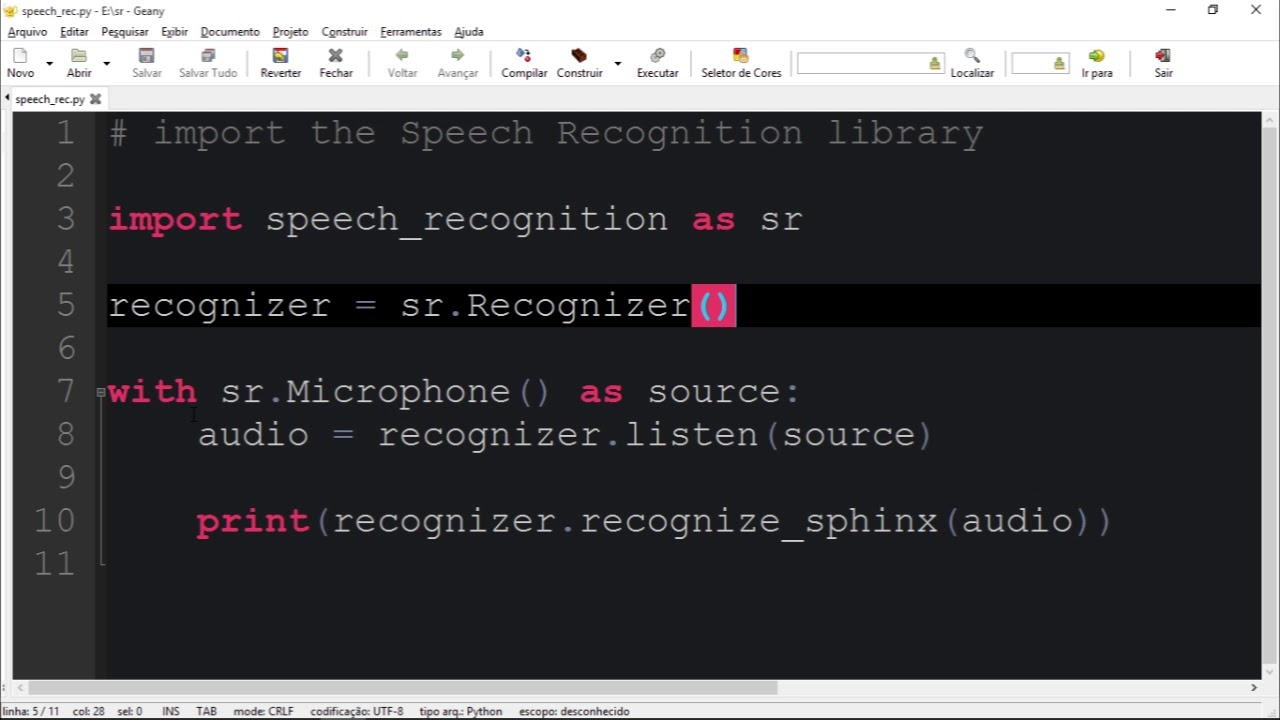Open the Seletor de Cores color picker

(741, 56)
